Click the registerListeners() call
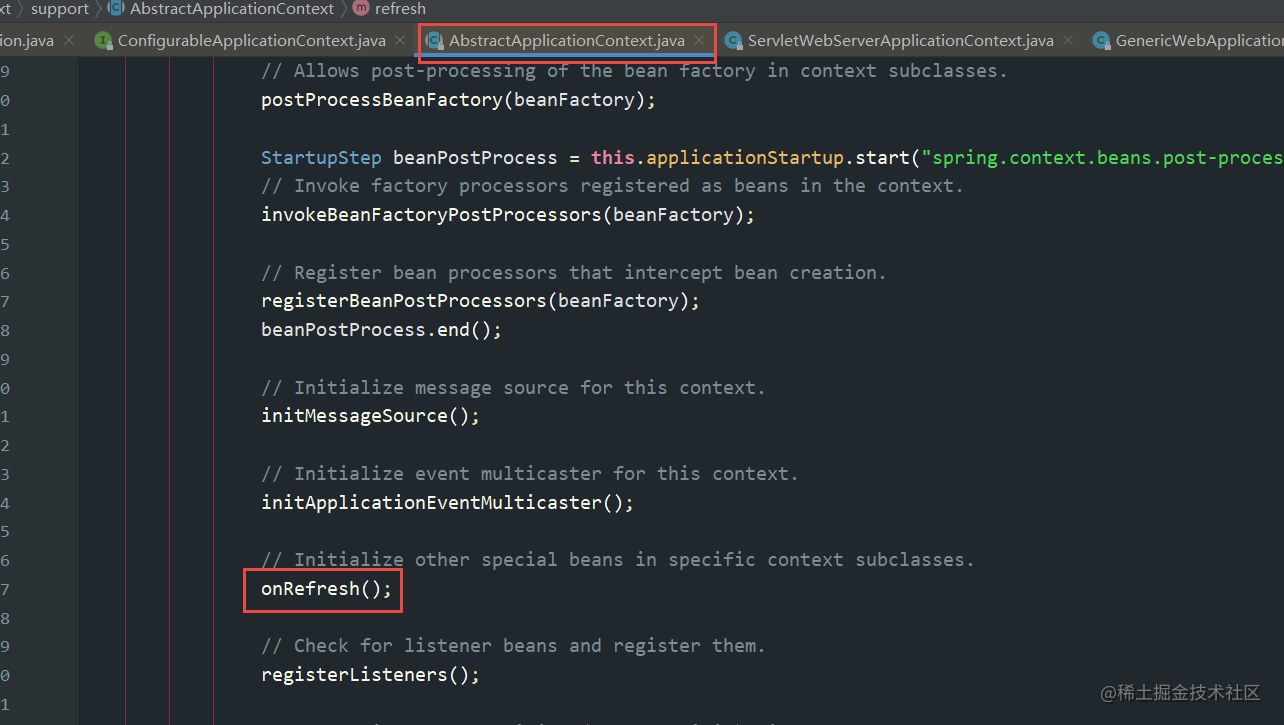This screenshot has height=725, width=1284. [370, 675]
